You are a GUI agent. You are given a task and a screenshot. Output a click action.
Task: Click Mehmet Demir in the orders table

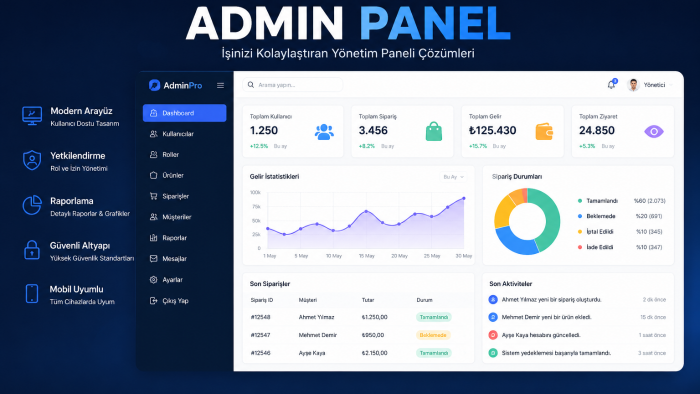[x=318, y=335]
